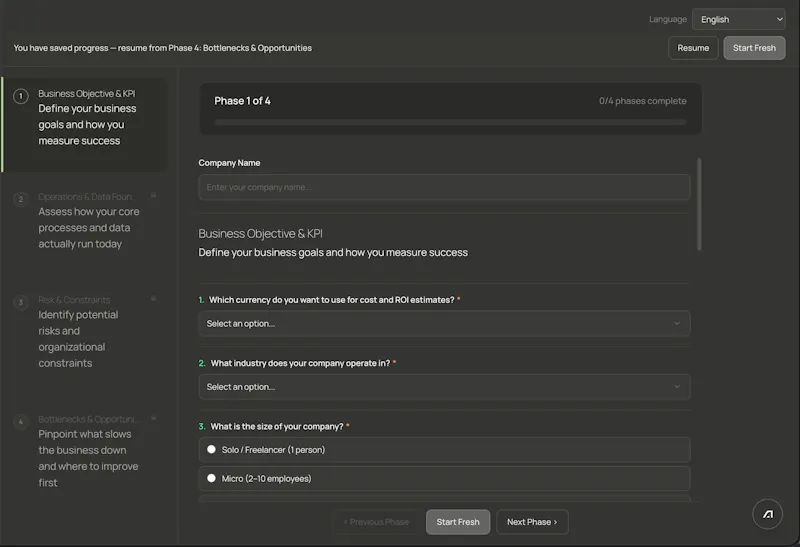Click the saved progress message text
Image resolution: width=800 pixels, height=547 pixels.
[163, 48]
